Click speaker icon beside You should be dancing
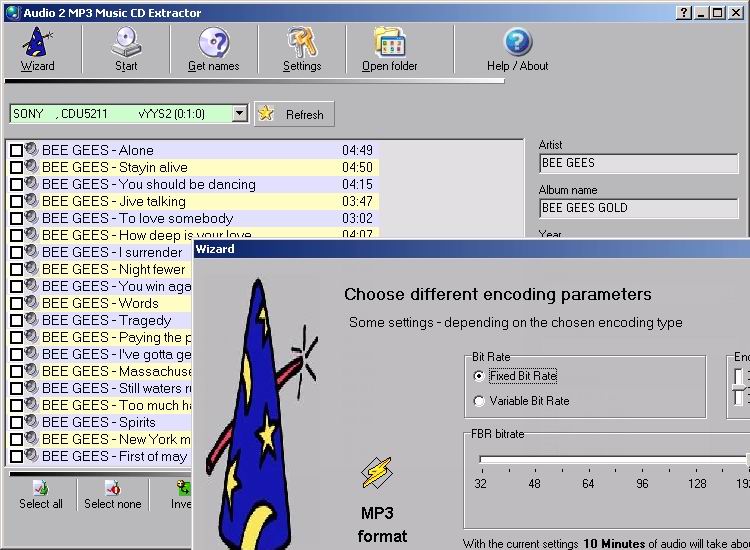Viewport: 750px width, 550px height. (x=31, y=183)
